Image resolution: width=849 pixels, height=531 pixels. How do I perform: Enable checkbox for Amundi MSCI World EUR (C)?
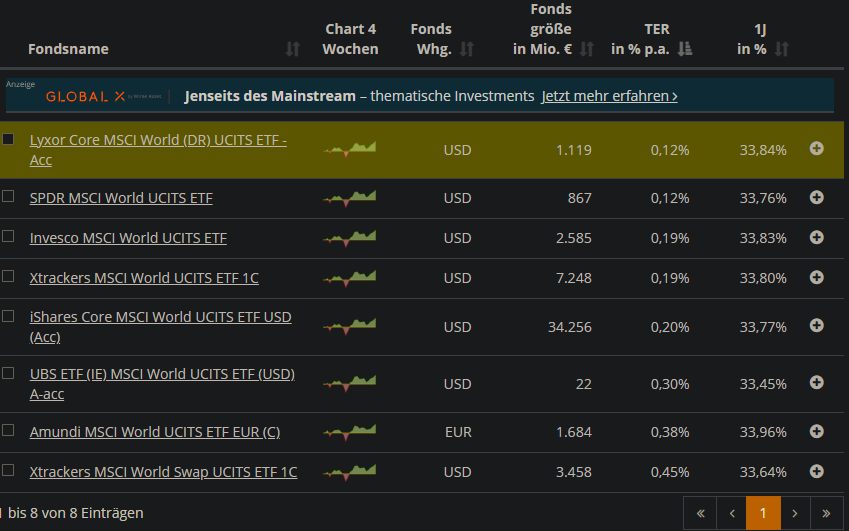(8, 430)
